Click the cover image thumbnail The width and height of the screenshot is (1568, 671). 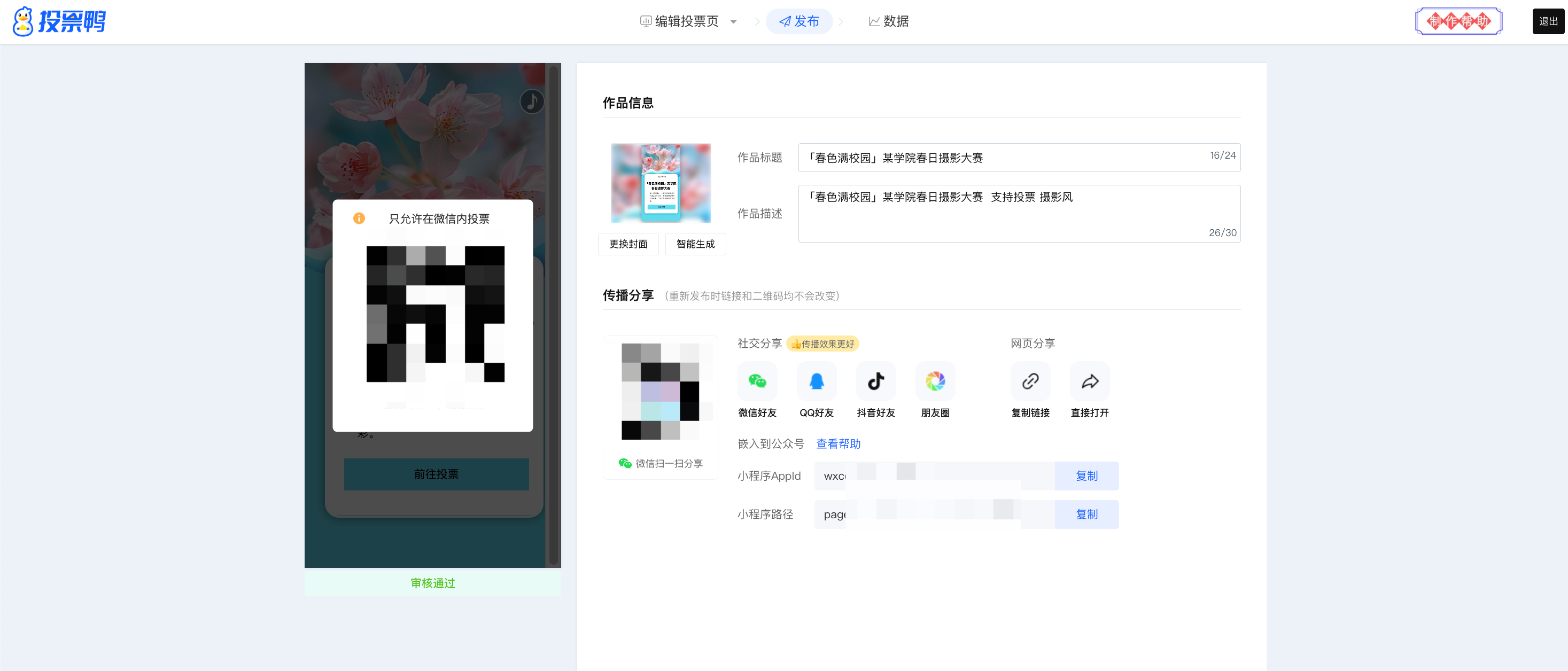tap(661, 183)
